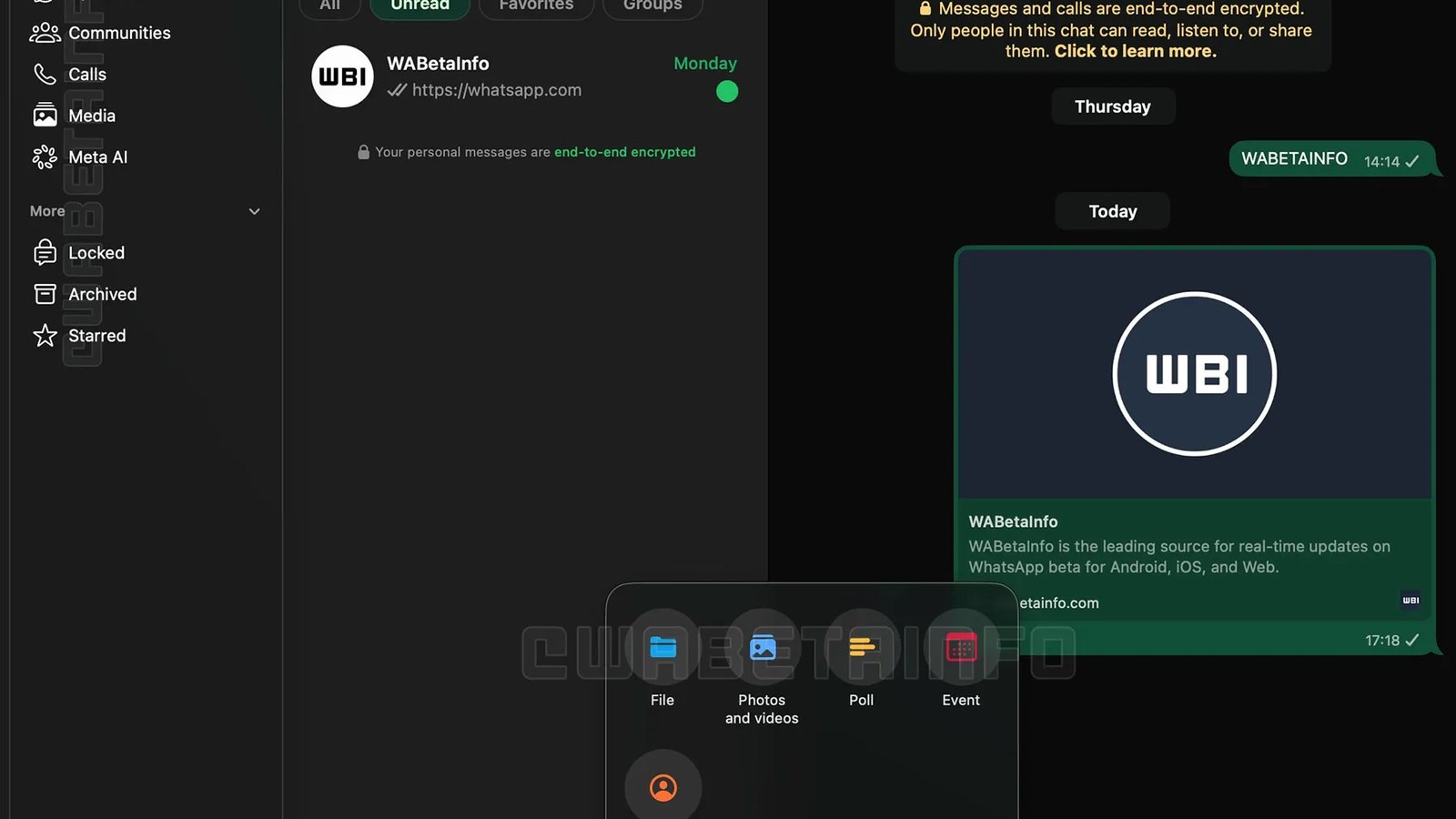Select the Groups filter tab
The height and width of the screenshot is (819, 1456).
(x=652, y=5)
